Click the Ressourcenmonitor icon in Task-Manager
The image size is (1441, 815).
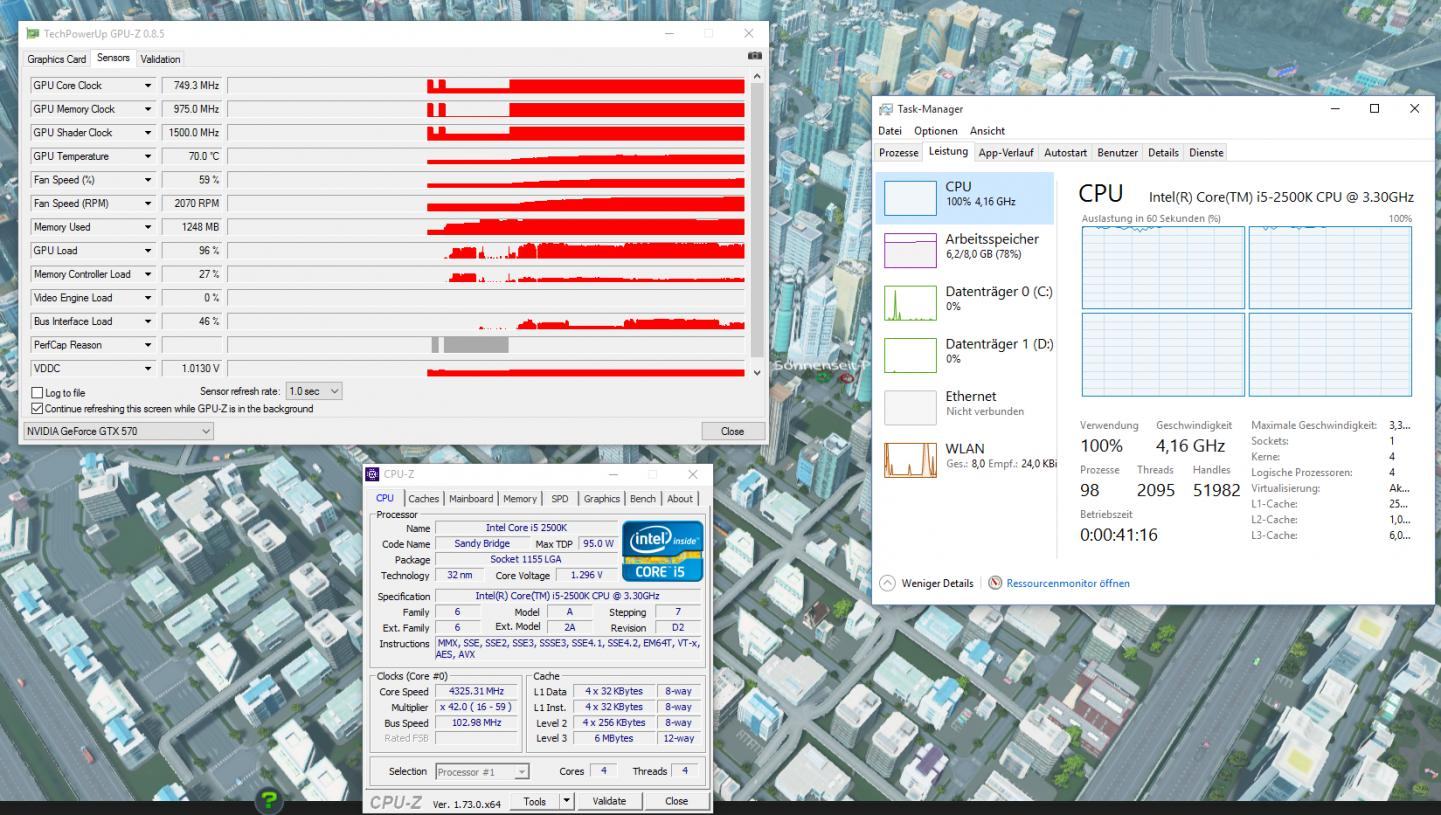(995, 583)
